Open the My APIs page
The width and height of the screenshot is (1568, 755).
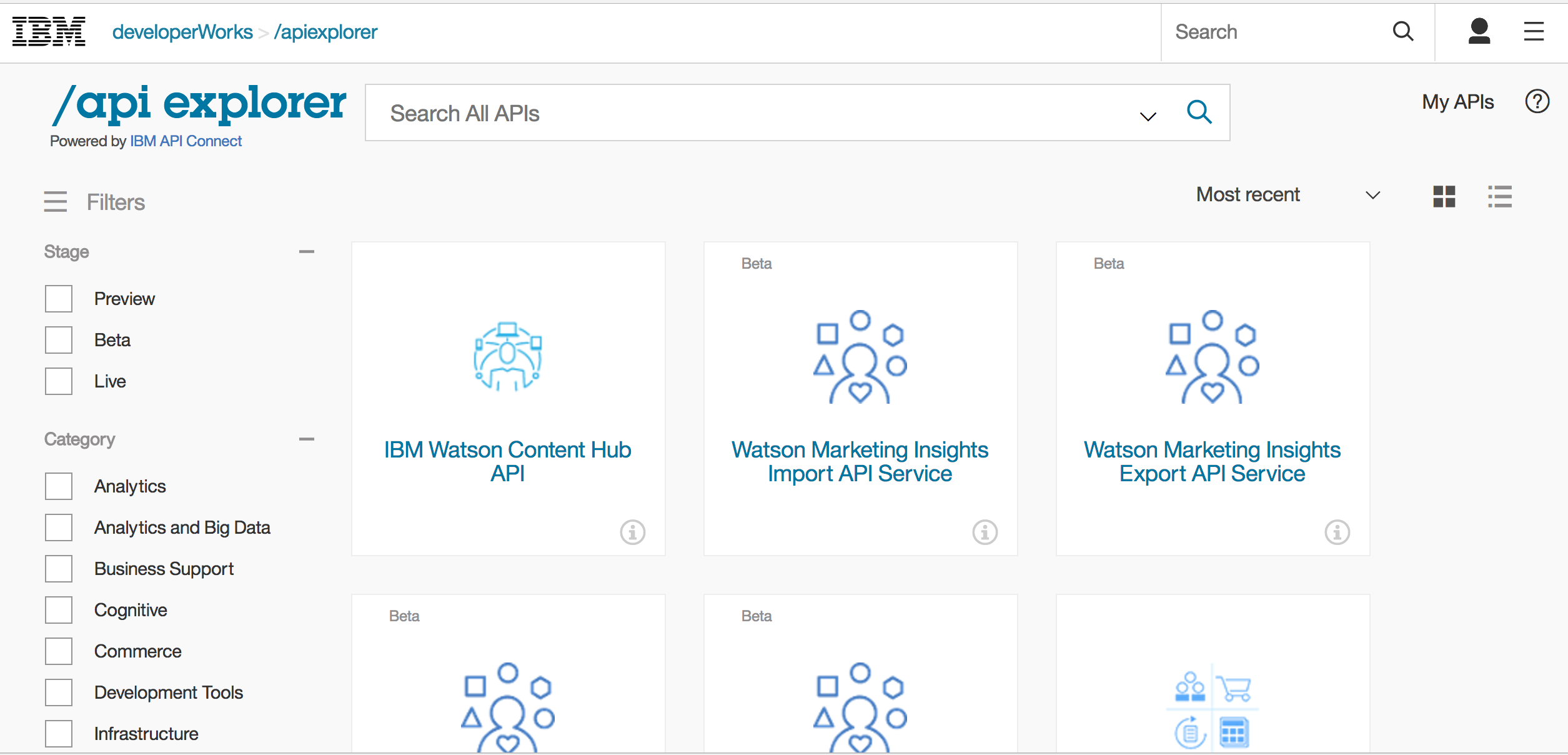pos(1458,102)
